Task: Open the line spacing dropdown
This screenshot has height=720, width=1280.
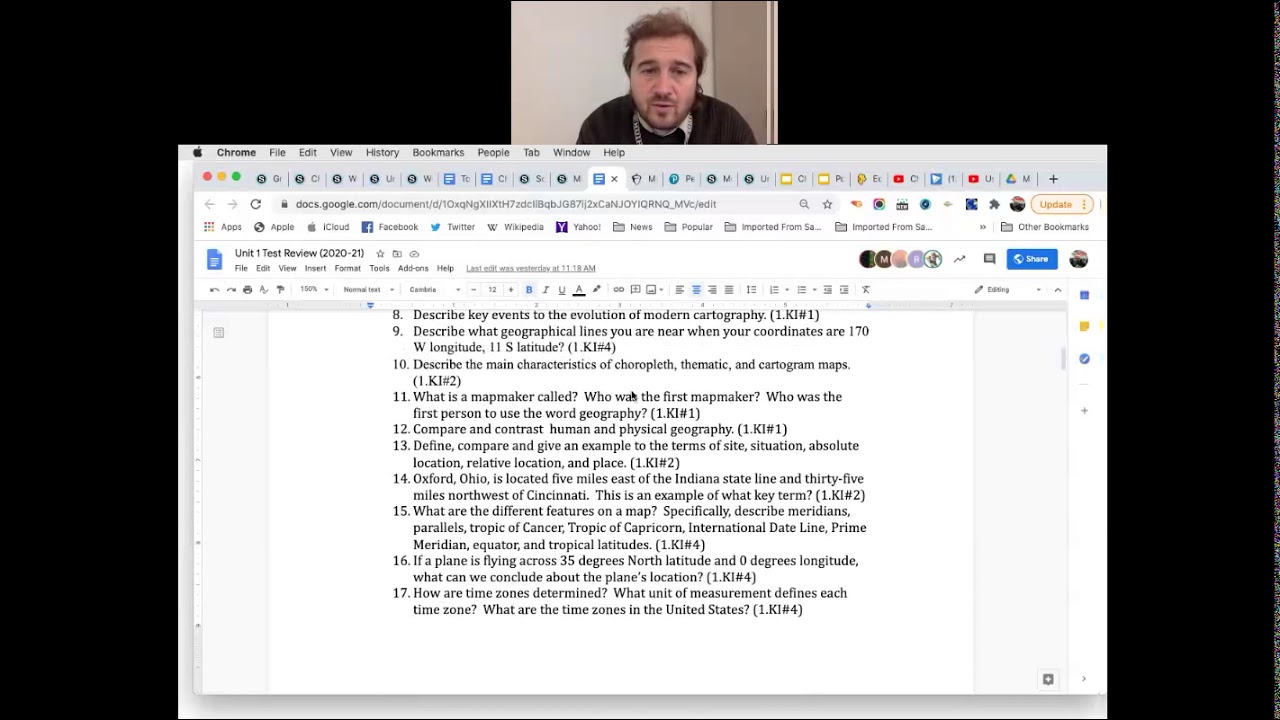Action: click(751, 290)
